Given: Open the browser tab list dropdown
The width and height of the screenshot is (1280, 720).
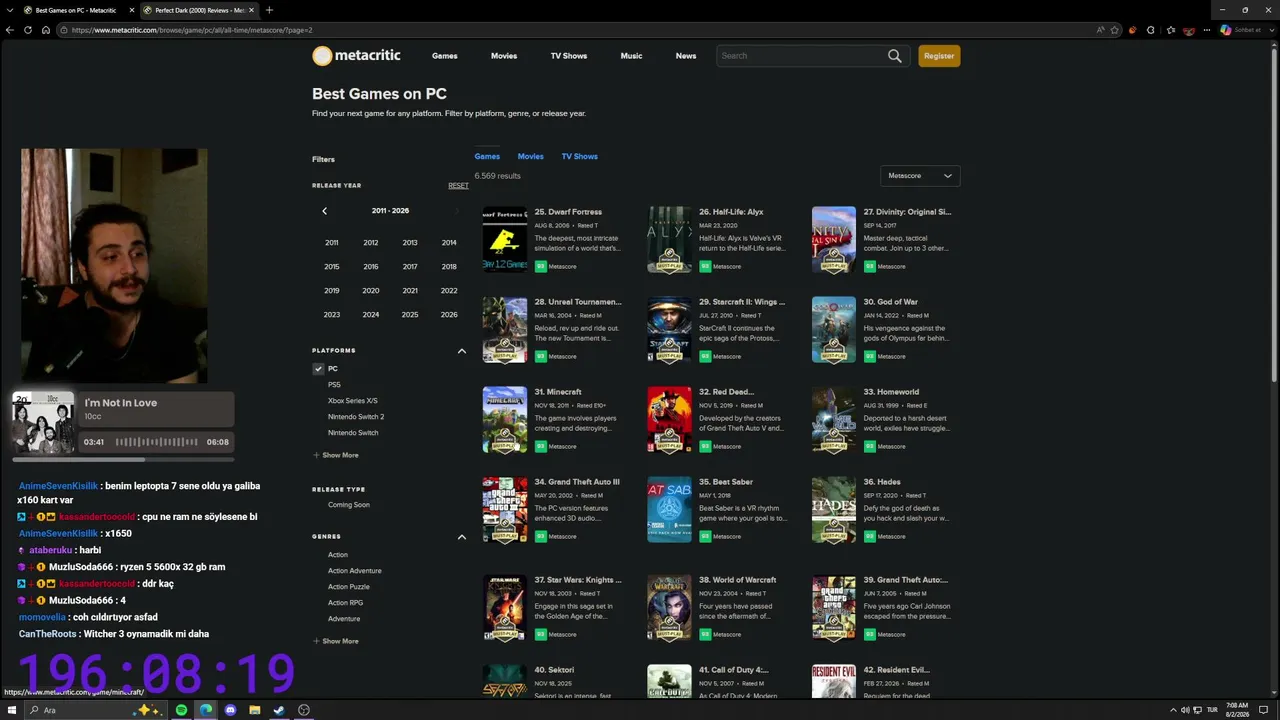Looking at the screenshot, I should pos(9,10).
